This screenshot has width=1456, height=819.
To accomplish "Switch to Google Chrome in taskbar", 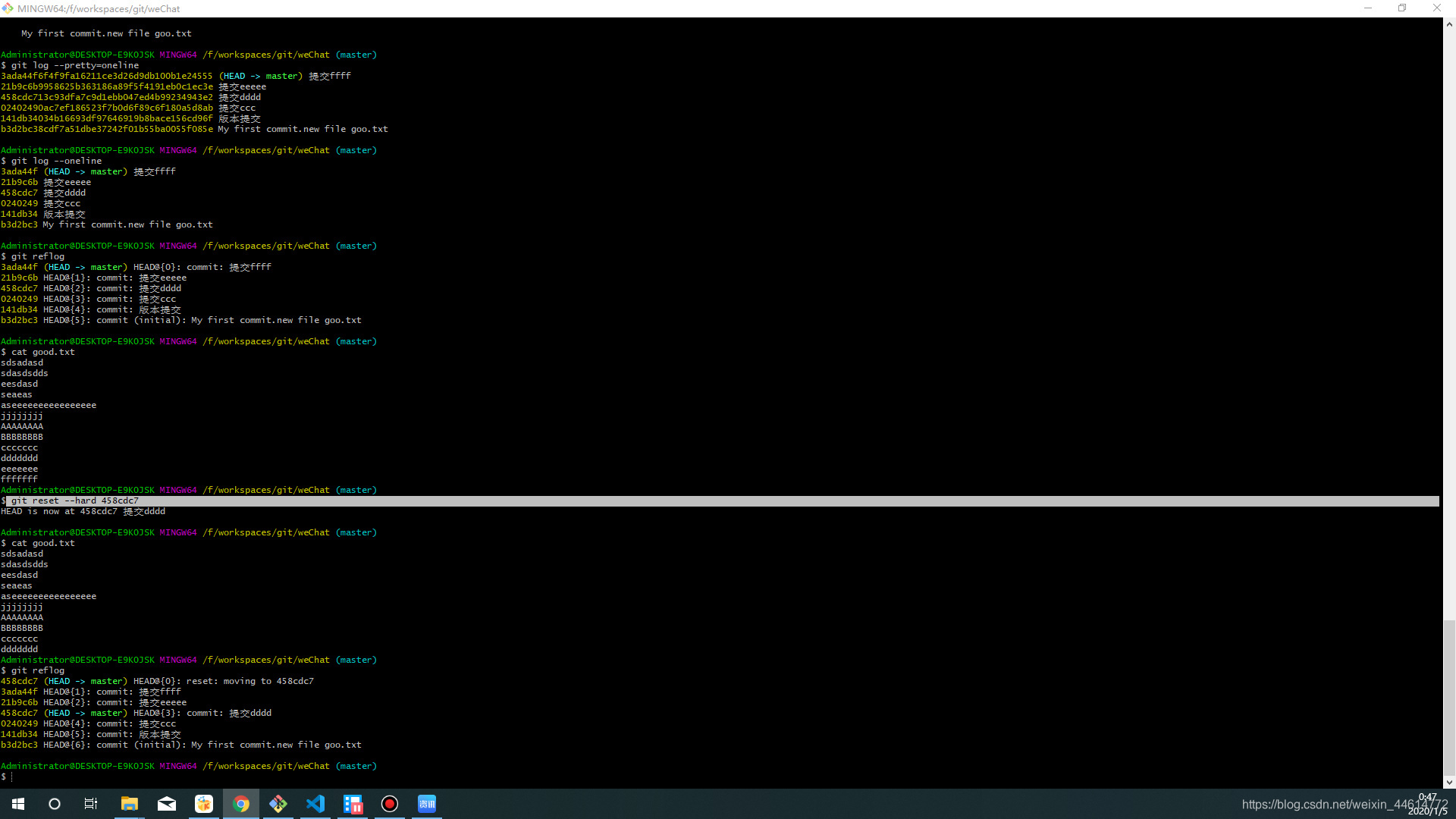I will [x=241, y=804].
